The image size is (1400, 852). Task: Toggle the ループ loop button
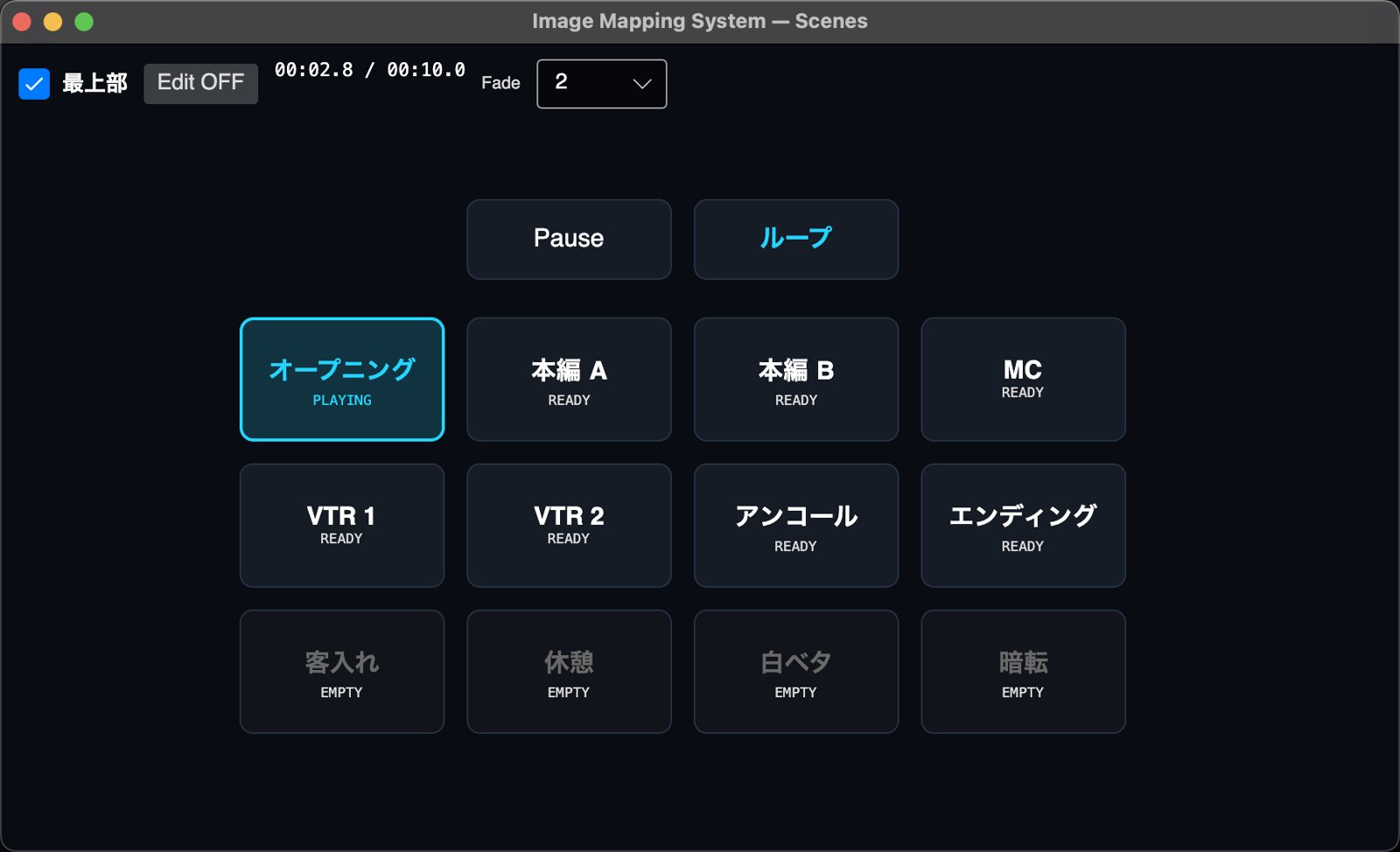coord(795,239)
